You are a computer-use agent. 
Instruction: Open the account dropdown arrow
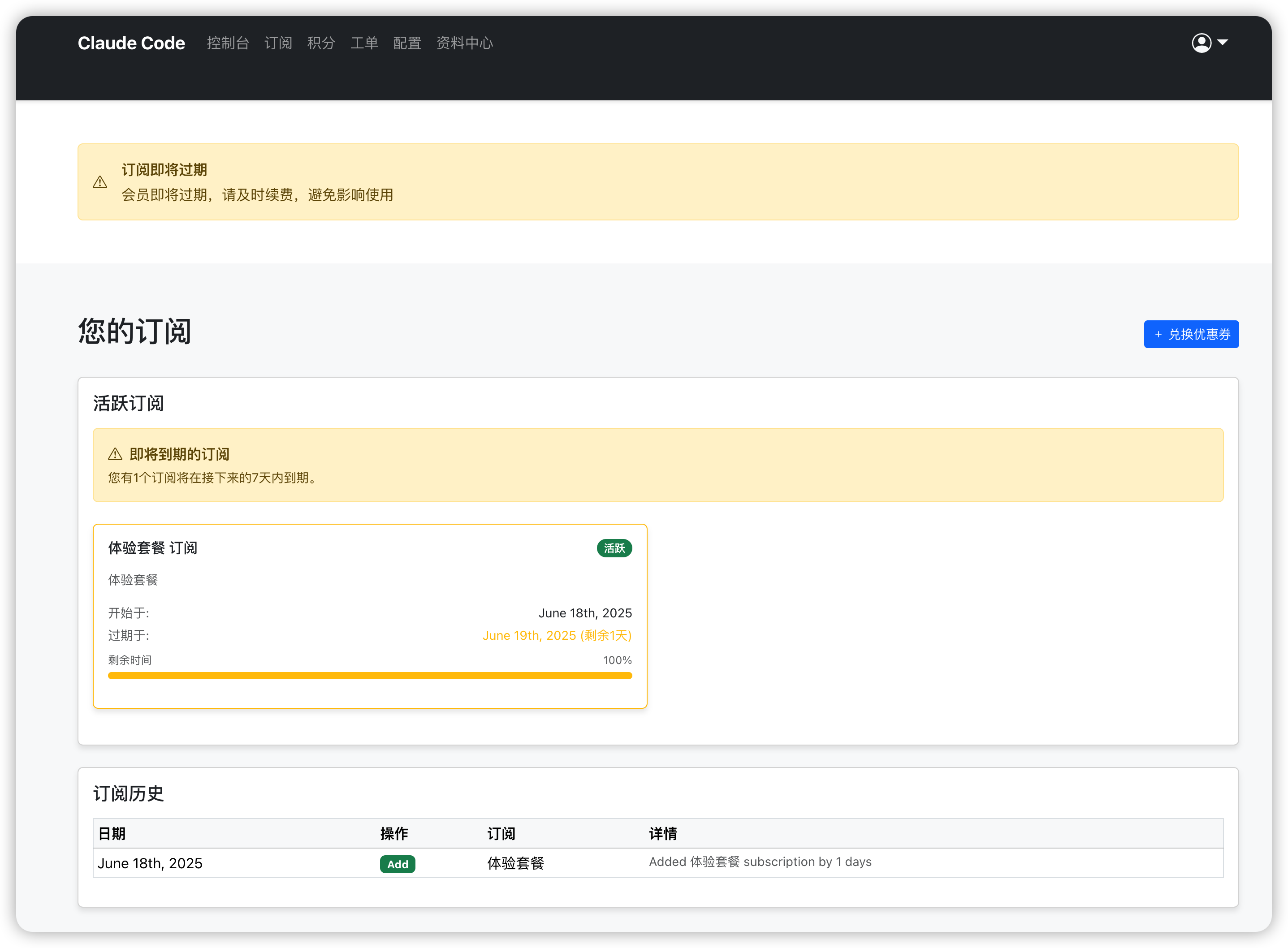coord(1223,43)
